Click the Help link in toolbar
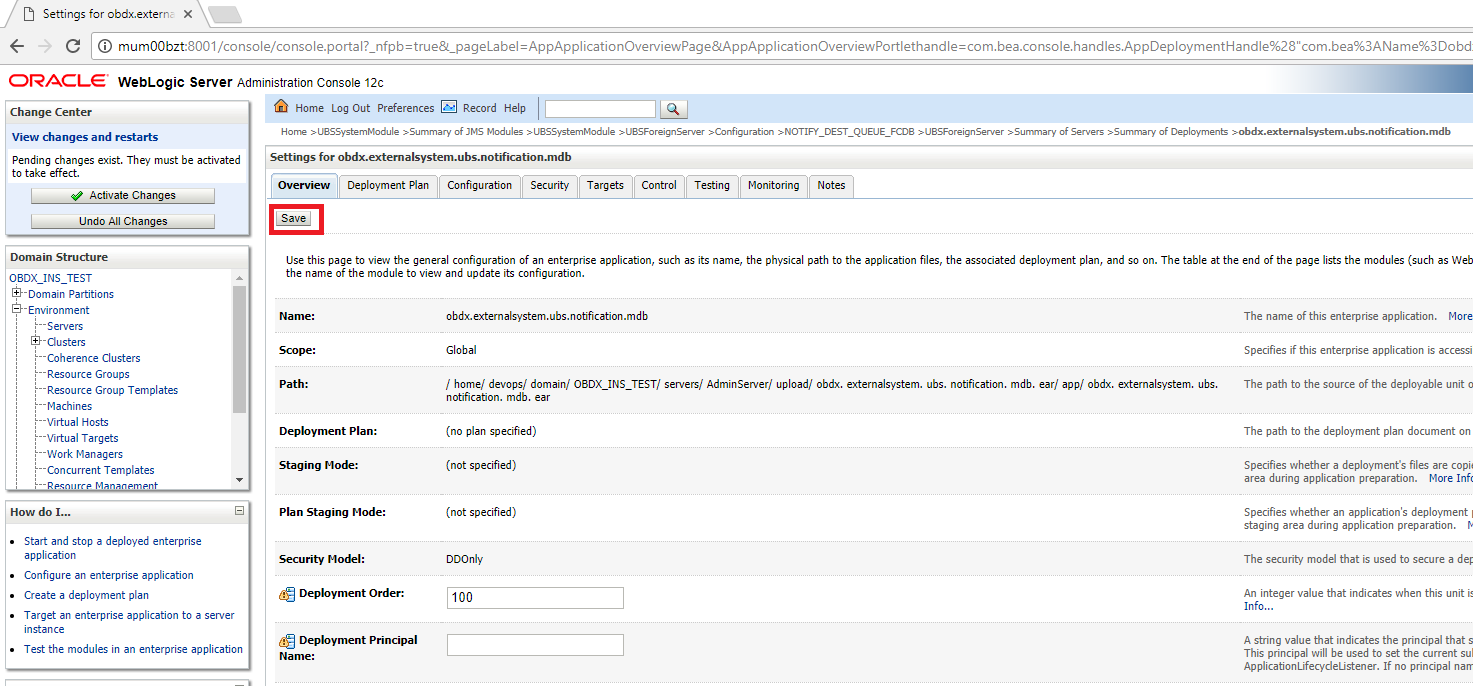Screen dimensions: 1473x686 pos(515,108)
